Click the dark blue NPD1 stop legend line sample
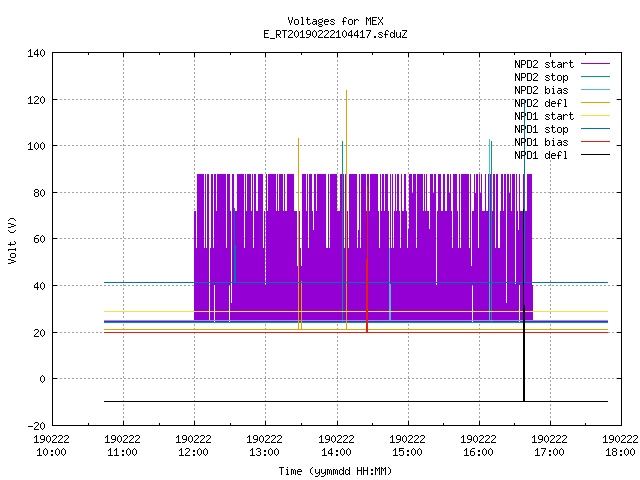 point(595,129)
